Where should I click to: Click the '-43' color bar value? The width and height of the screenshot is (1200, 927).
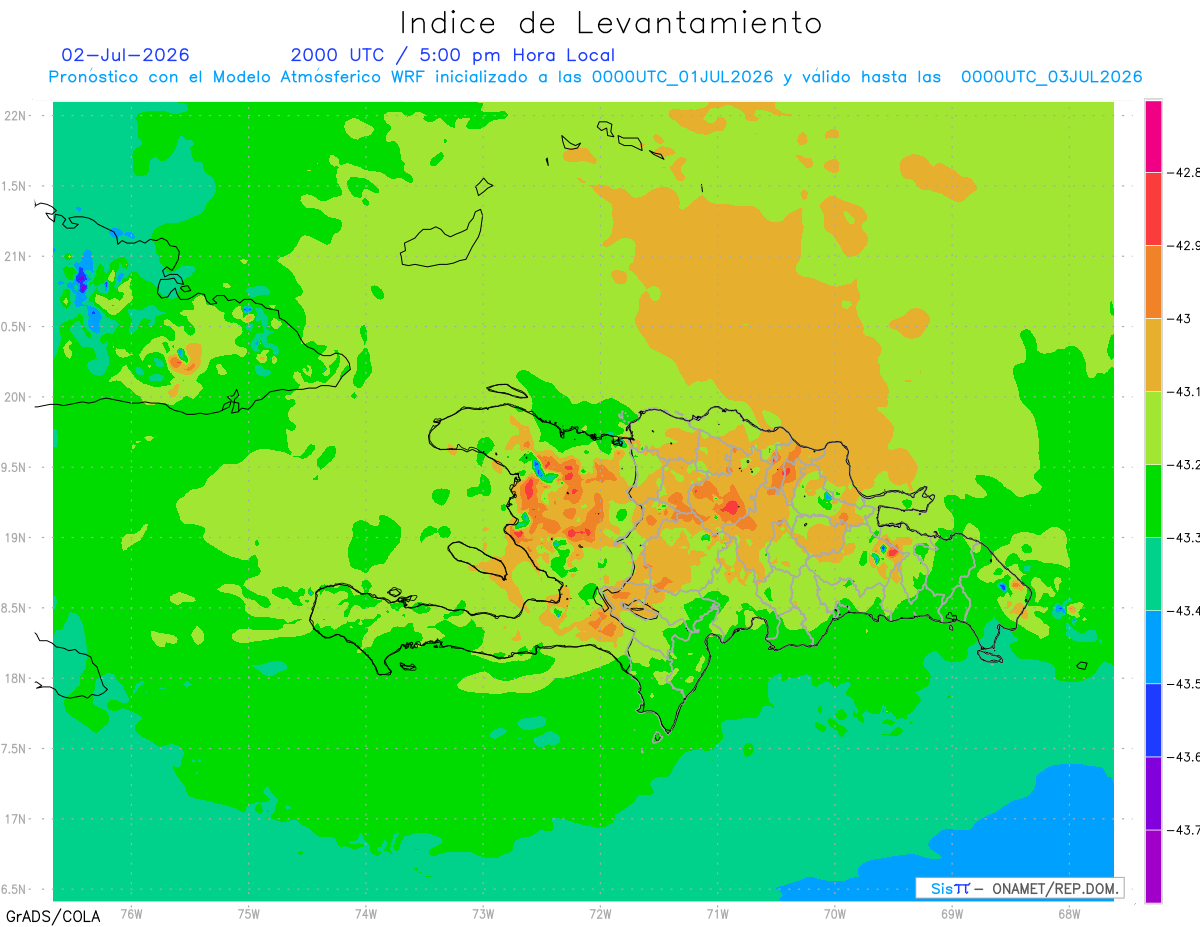tap(1180, 319)
